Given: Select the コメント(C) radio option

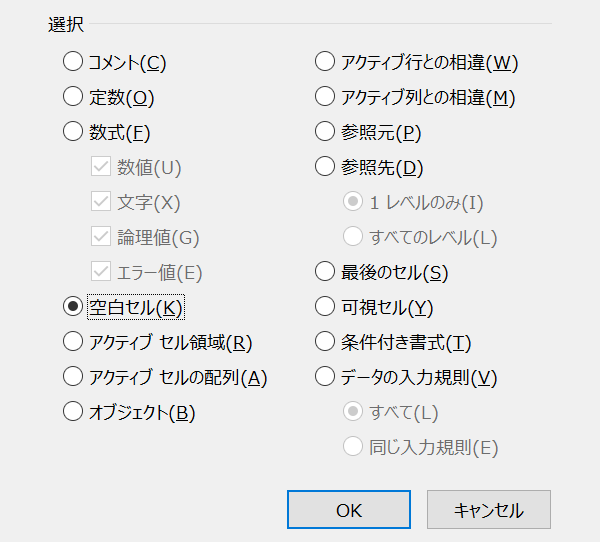Looking at the screenshot, I should [x=73, y=62].
